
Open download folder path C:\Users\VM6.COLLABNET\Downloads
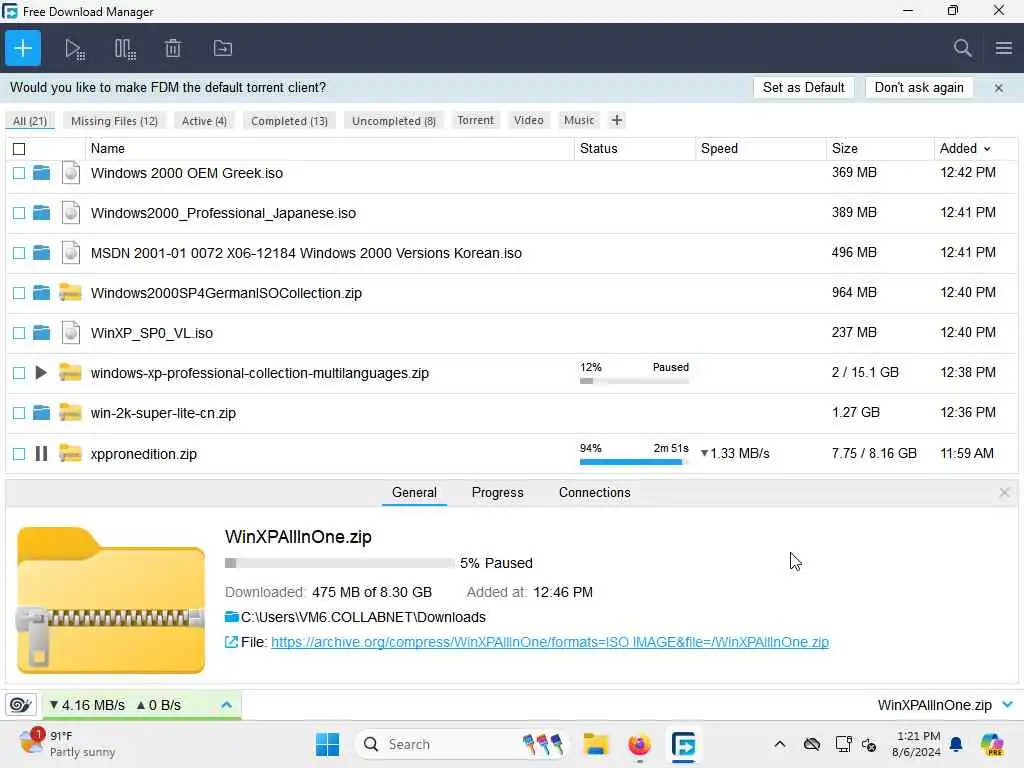(363, 617)
